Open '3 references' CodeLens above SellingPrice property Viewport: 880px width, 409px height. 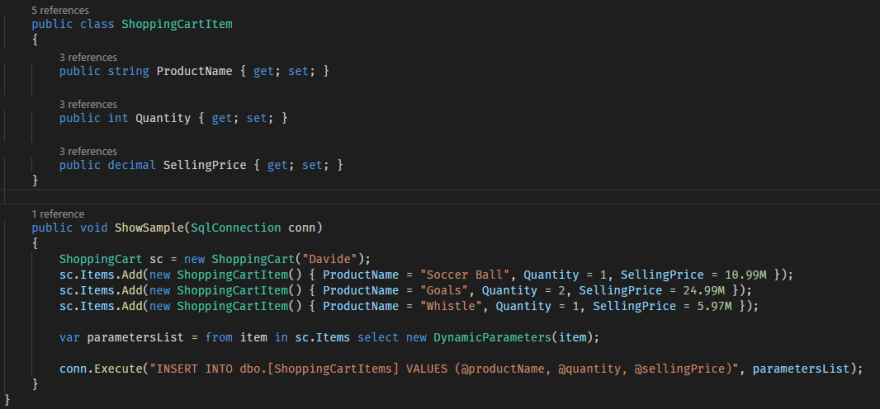click(x=88, y=151)
